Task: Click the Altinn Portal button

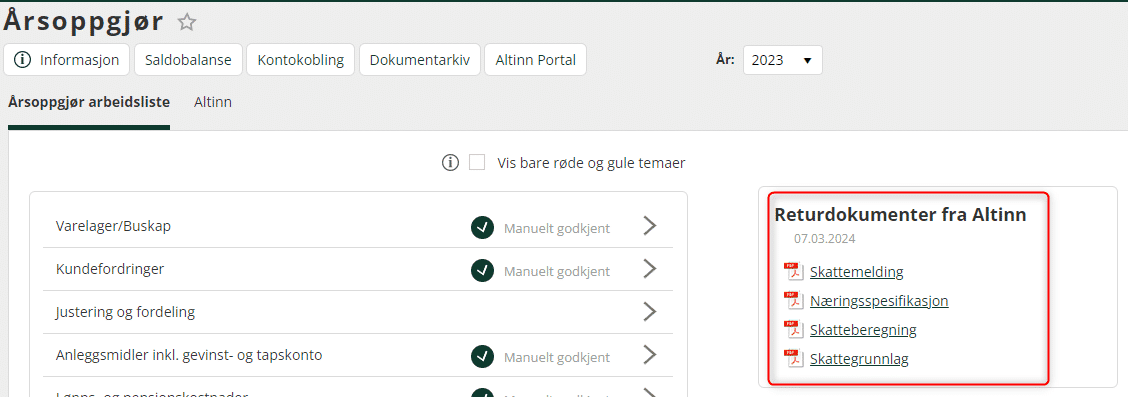Action: (536, 60)
